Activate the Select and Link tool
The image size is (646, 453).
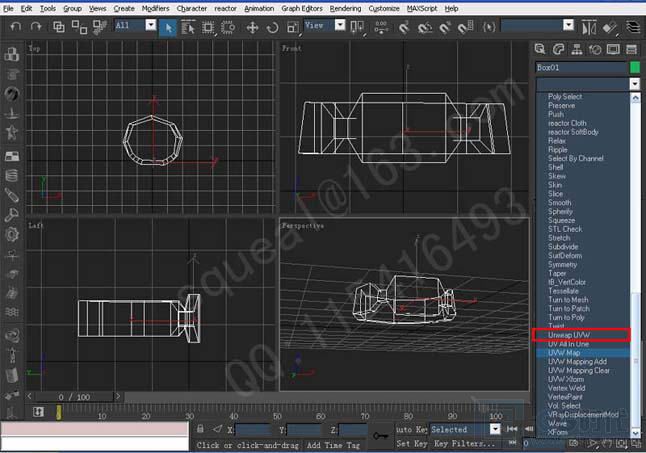(x=59, y=27)
